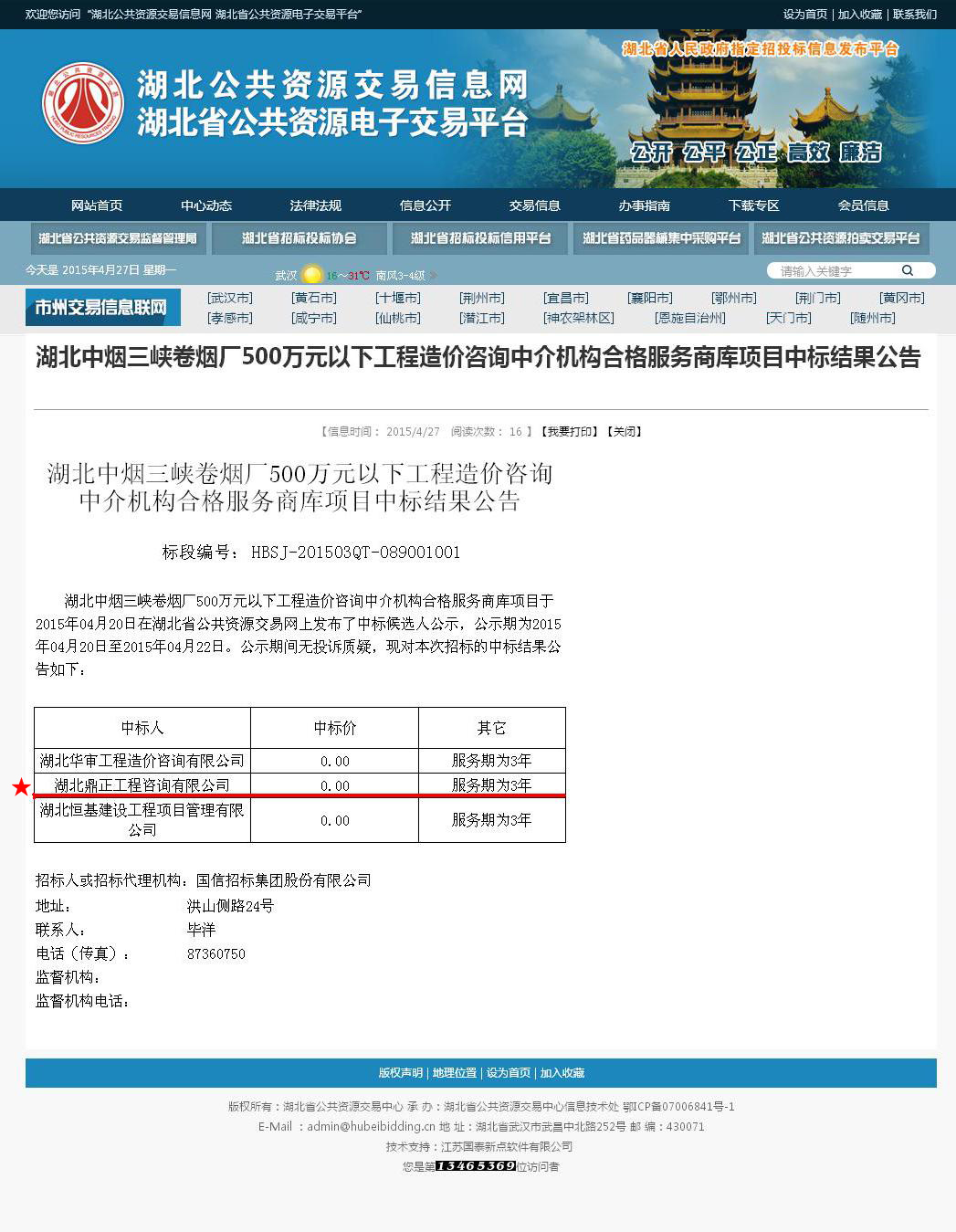This screenshot has width=956, height=1232.
Task: Open the 湖北省药品器械集中采购平台 banner
Action: click(x=661, y=238)
